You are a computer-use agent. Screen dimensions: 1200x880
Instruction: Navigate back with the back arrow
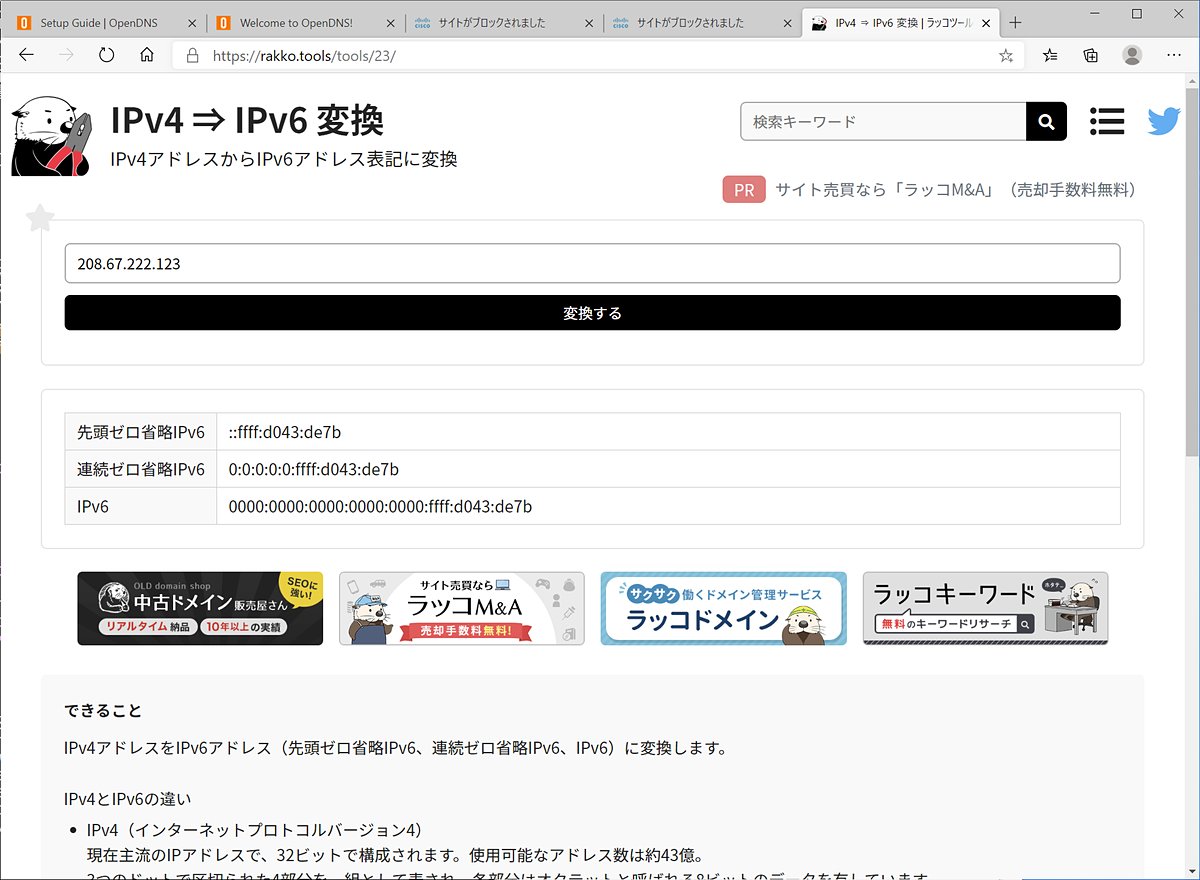tap(26, 55)
